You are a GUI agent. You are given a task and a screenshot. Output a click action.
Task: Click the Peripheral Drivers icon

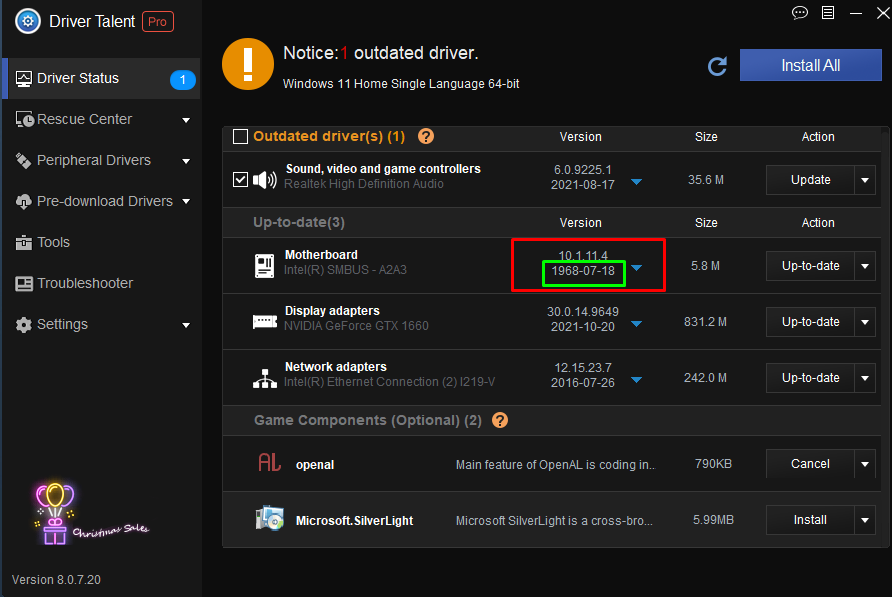[x=23, y=160]
